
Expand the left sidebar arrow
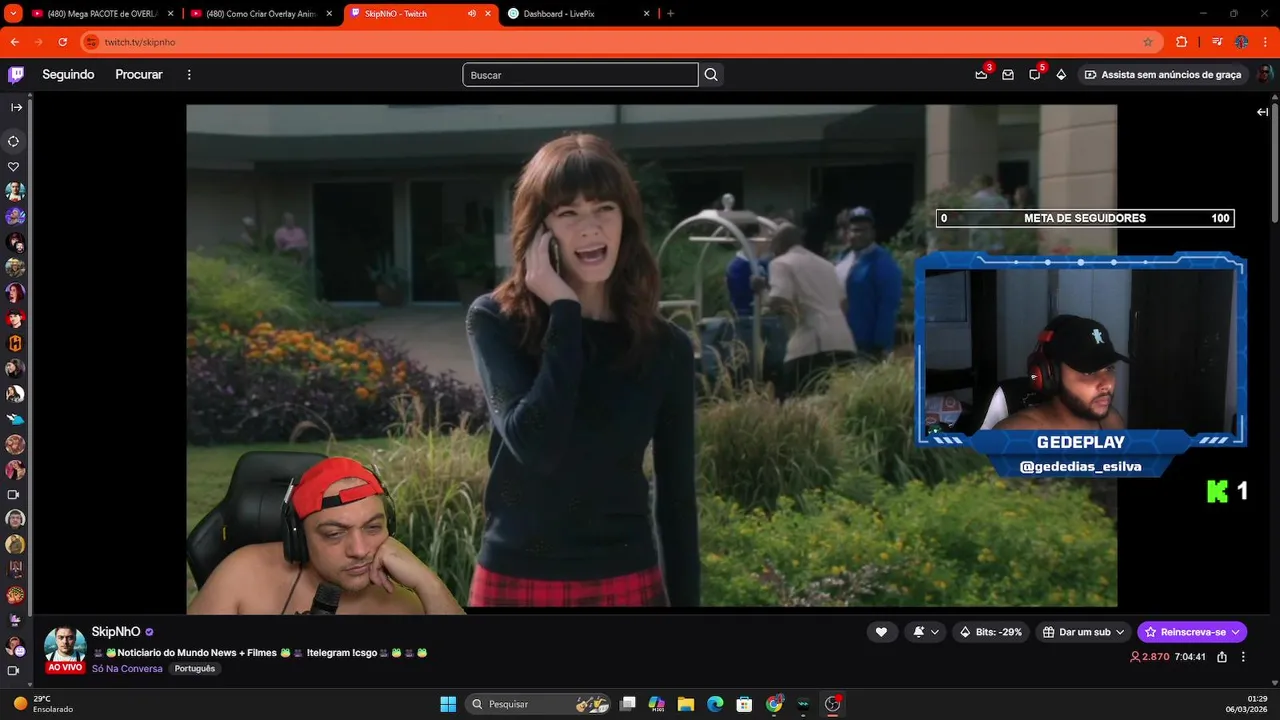pos(16,107)
